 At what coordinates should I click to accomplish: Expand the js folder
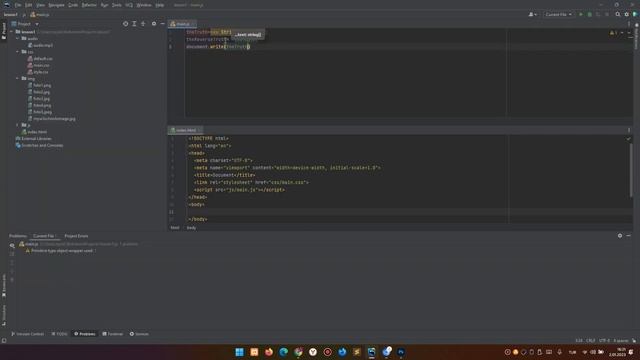pyautogui.click(x=18, y=125)
